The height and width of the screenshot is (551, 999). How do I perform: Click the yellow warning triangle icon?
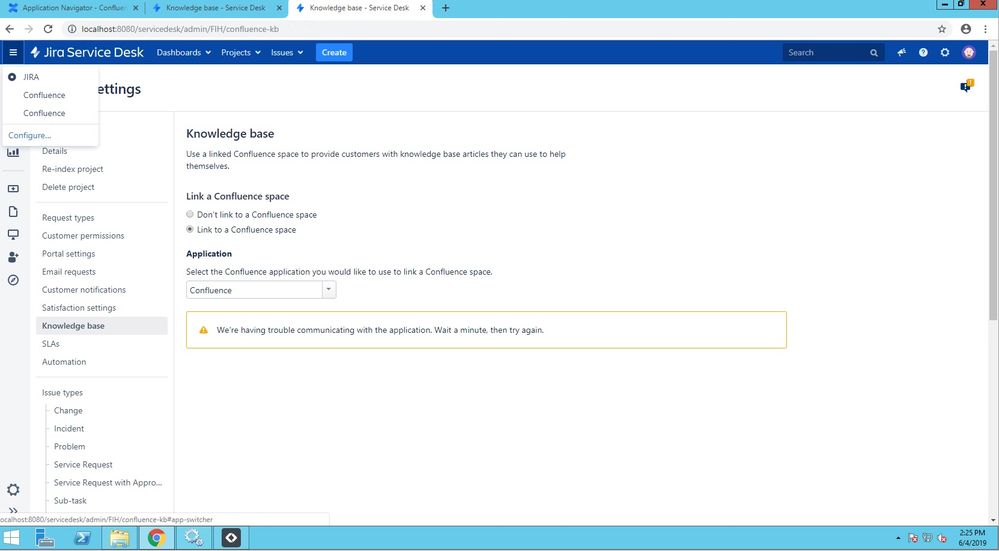point(203,330)
